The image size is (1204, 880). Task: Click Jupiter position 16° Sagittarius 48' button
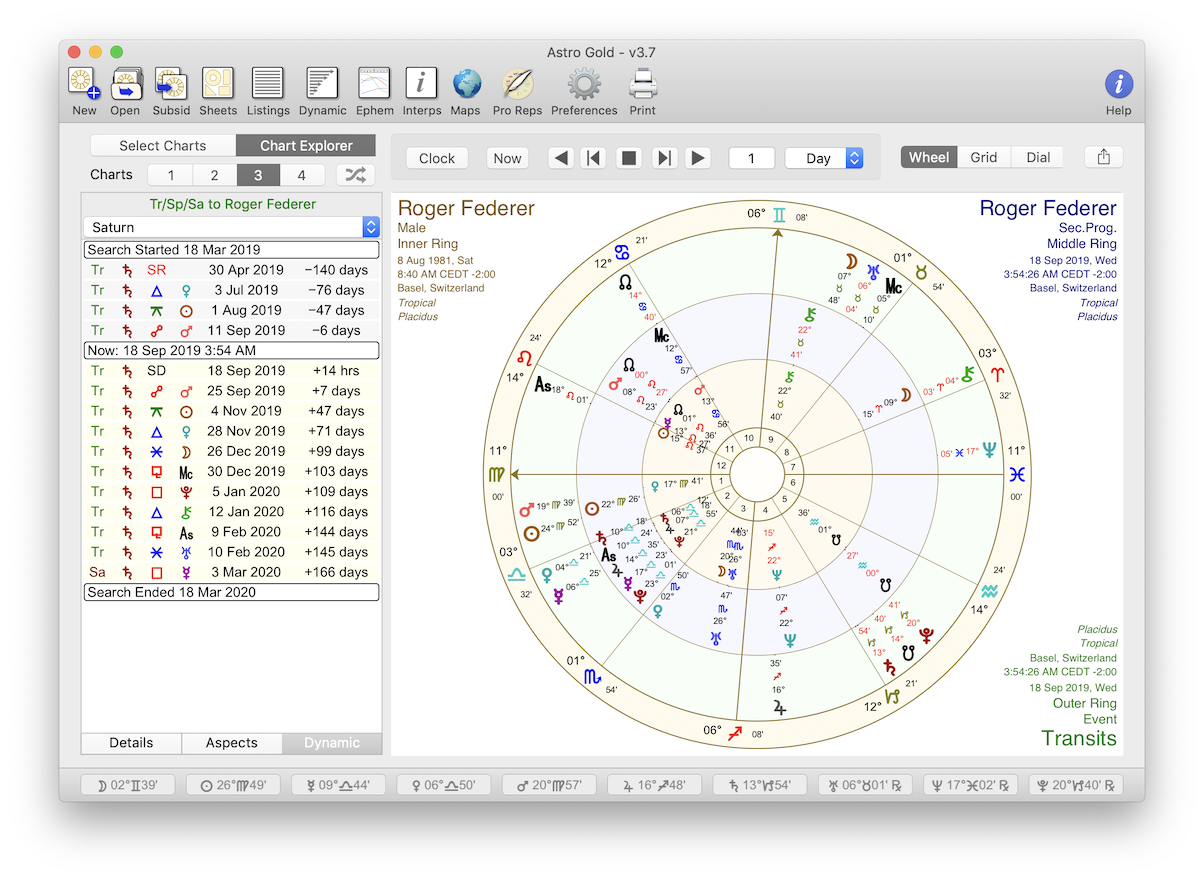(x=654, y=786)
